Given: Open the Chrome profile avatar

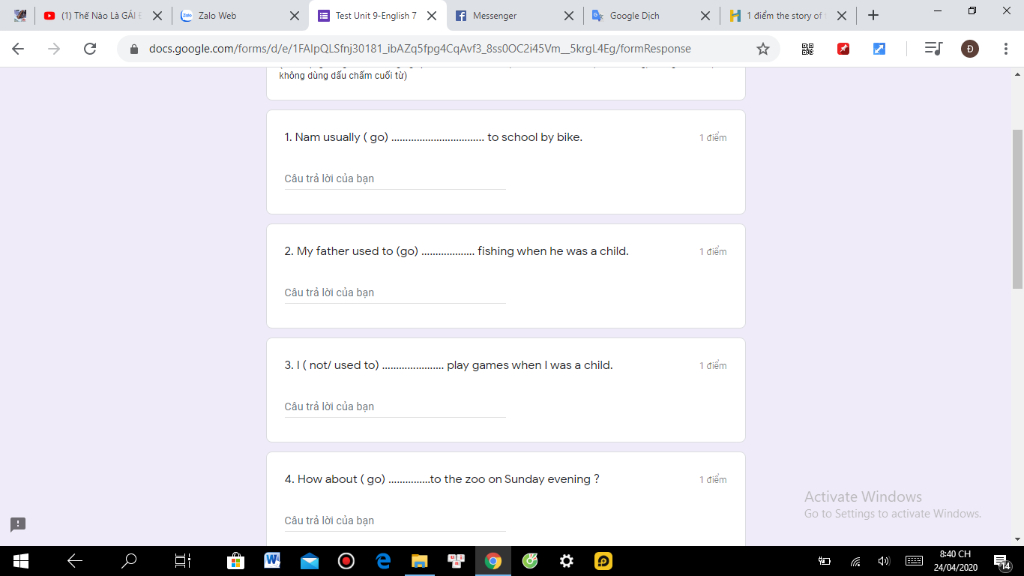Looking at the screenshot, I should pos(970,48).
